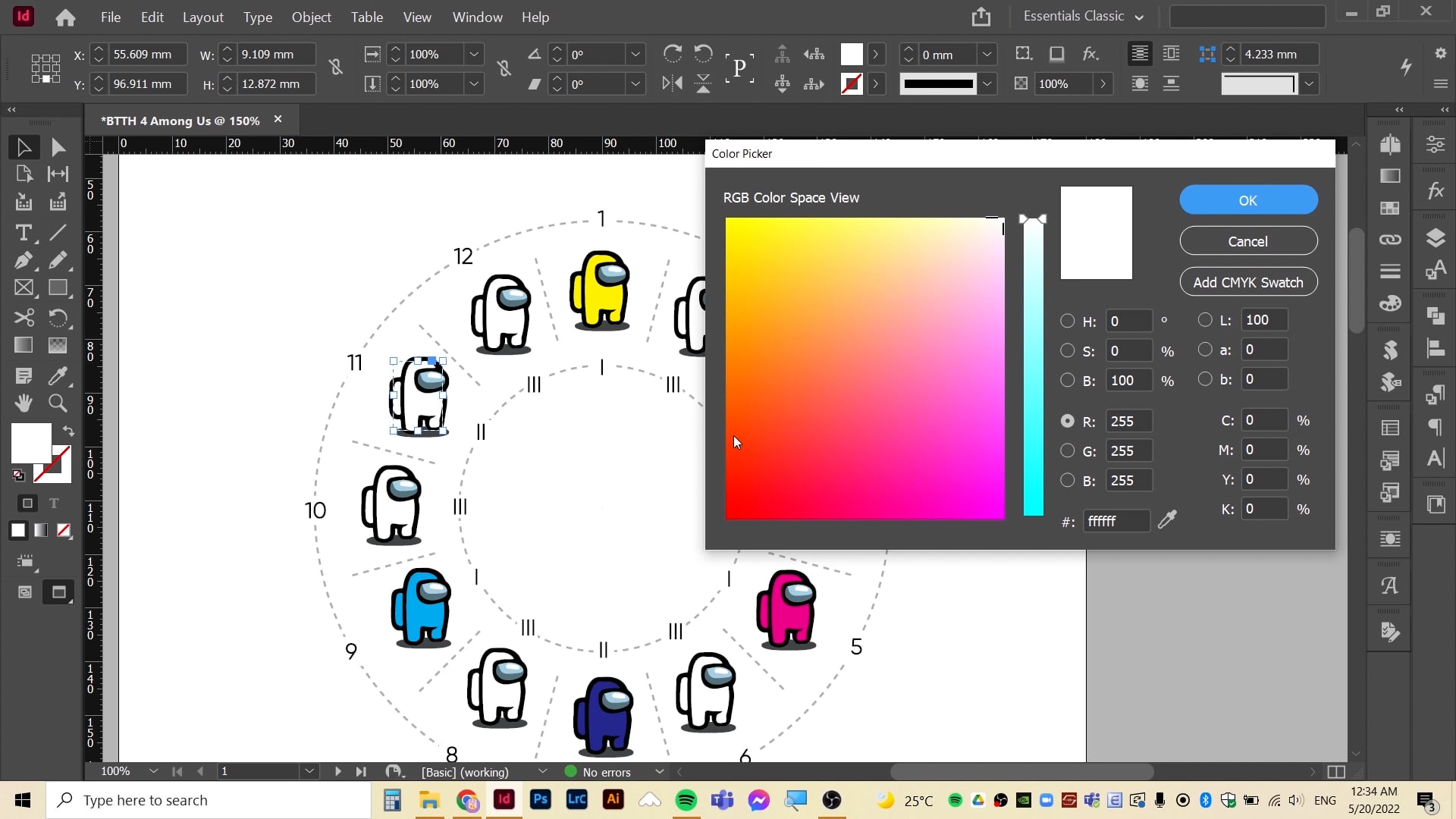1456x819 pixels.
Task: Open Spotify from the taskbar
Action: click(x=686, y=800)
